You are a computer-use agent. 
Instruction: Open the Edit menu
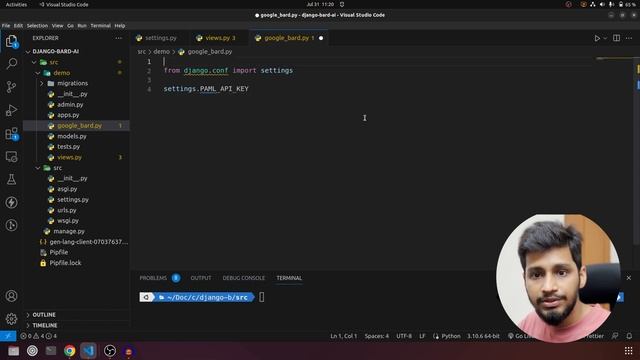pos(18,25)
